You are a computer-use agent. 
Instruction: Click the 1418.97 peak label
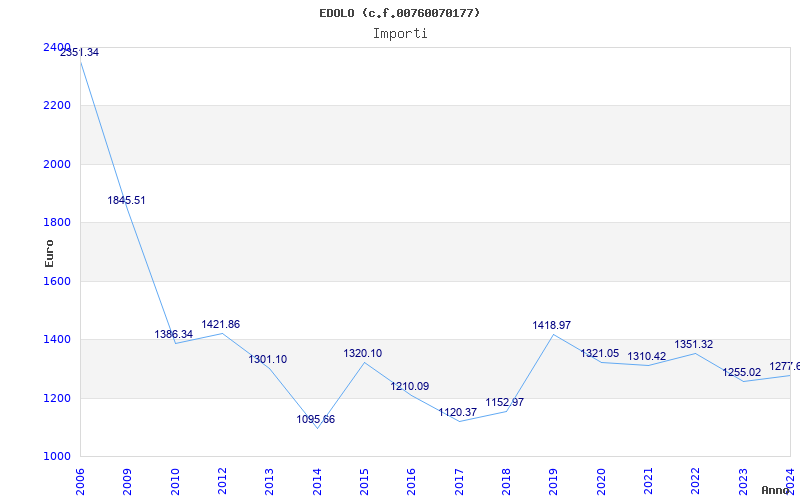552,325
